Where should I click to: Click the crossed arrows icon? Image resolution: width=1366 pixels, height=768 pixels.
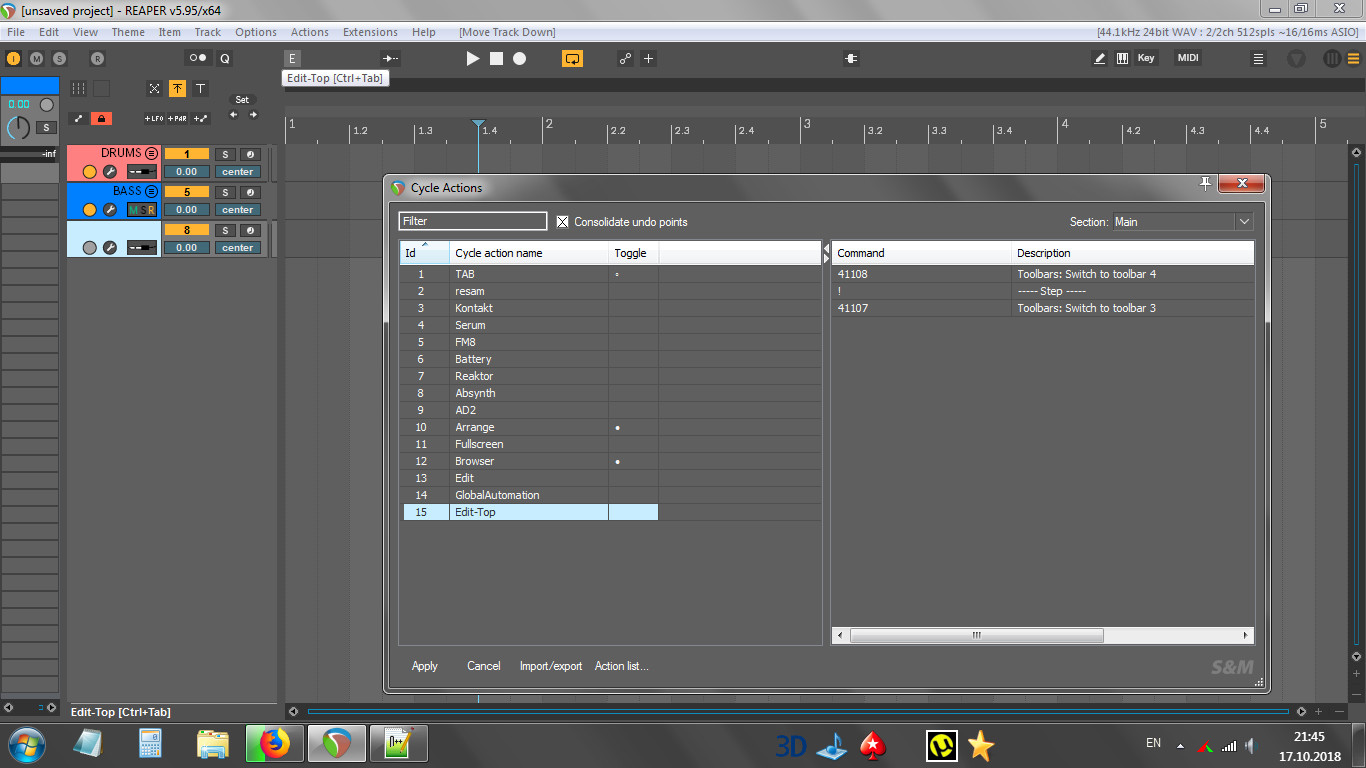(154, 88)
